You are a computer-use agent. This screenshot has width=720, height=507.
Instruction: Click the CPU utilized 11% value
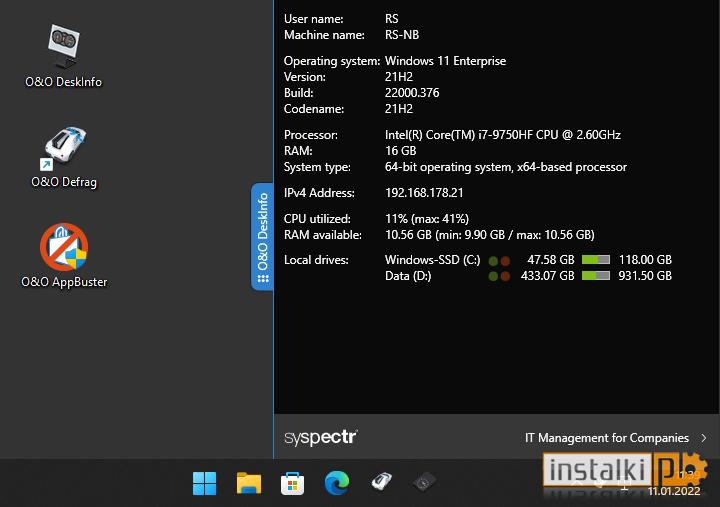click(x=427, y=219)
